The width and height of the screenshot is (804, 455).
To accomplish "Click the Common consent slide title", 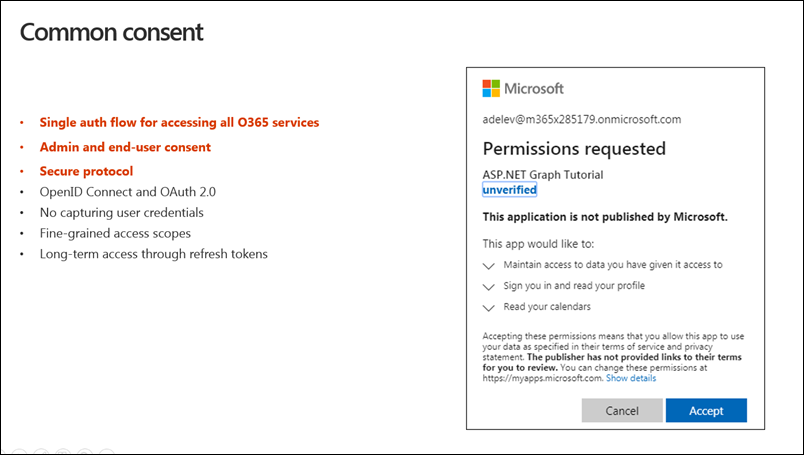I will point(112,32).
